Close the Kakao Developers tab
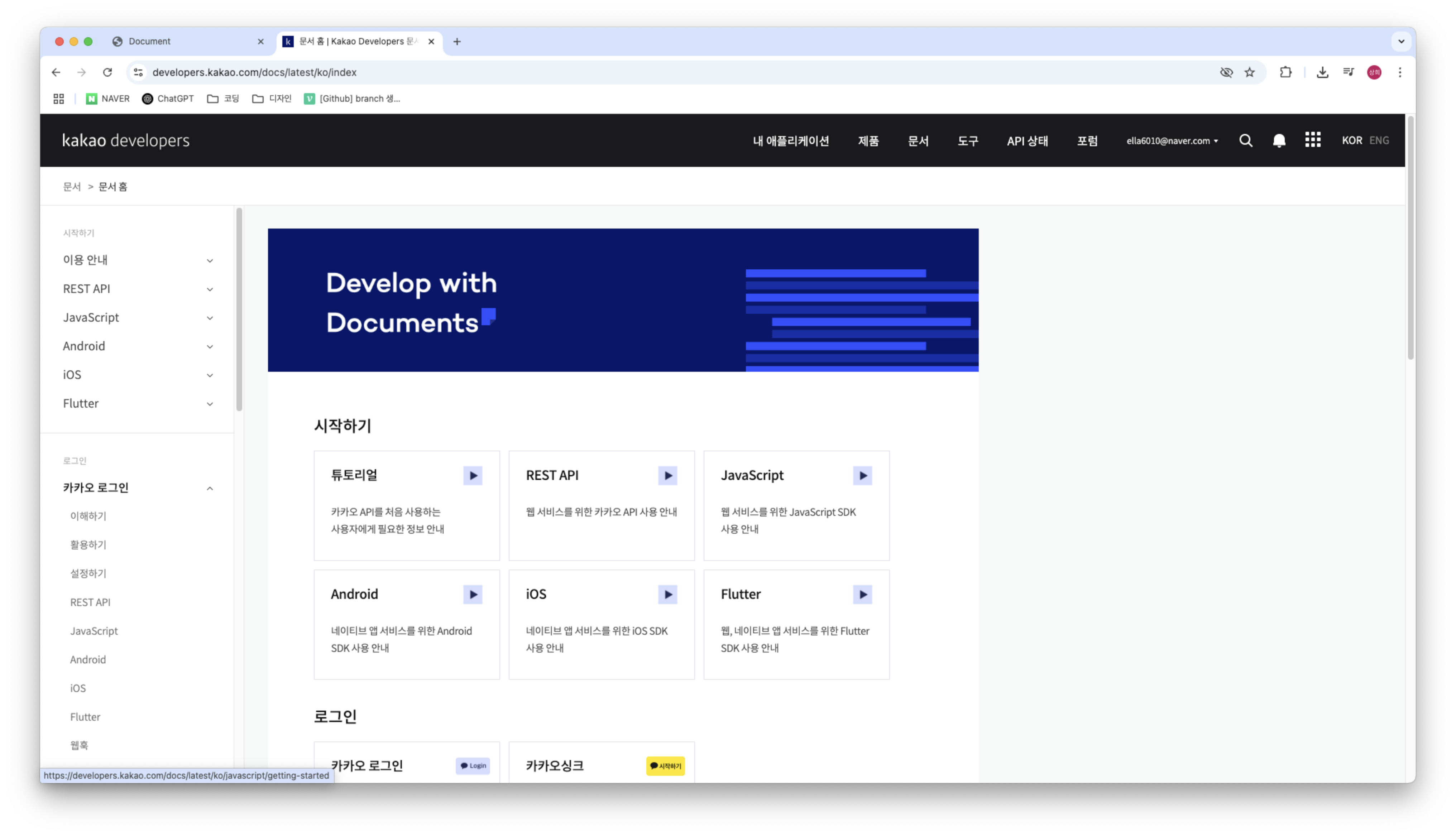The height and width of the screenshot is (836, 1456). tap(431, 41)
